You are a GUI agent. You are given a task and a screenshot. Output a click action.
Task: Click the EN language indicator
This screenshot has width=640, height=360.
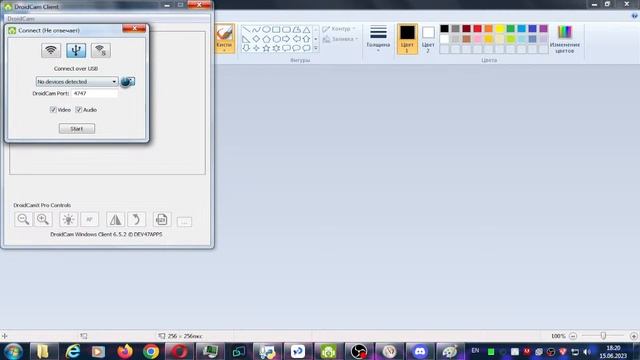click(x=476, y=351)
